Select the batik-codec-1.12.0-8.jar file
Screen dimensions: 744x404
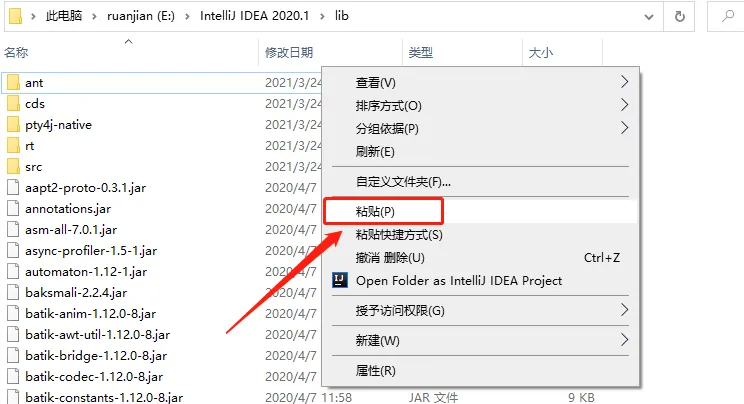(97, 376)
